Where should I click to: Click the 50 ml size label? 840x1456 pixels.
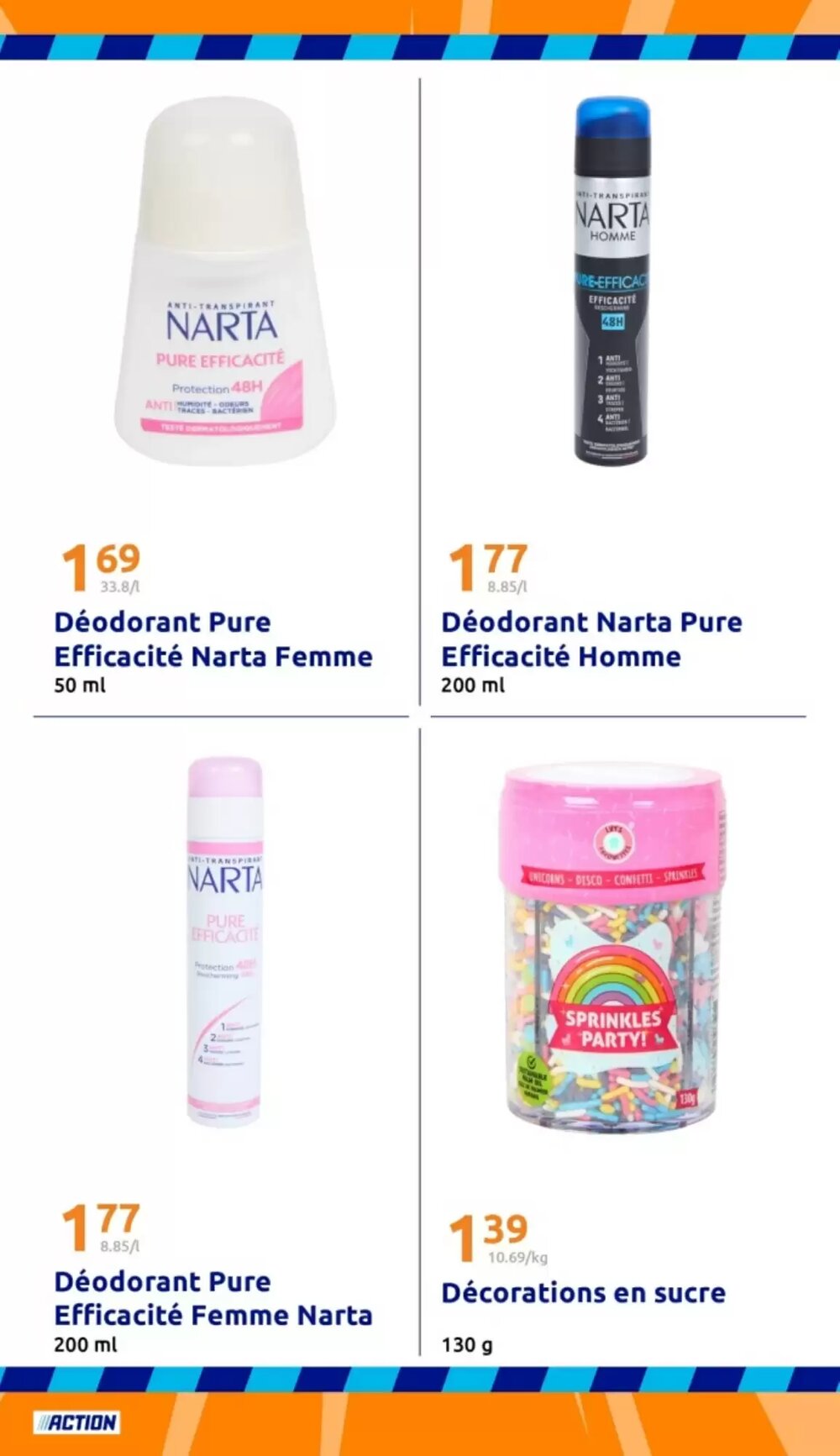click(80, 685)
